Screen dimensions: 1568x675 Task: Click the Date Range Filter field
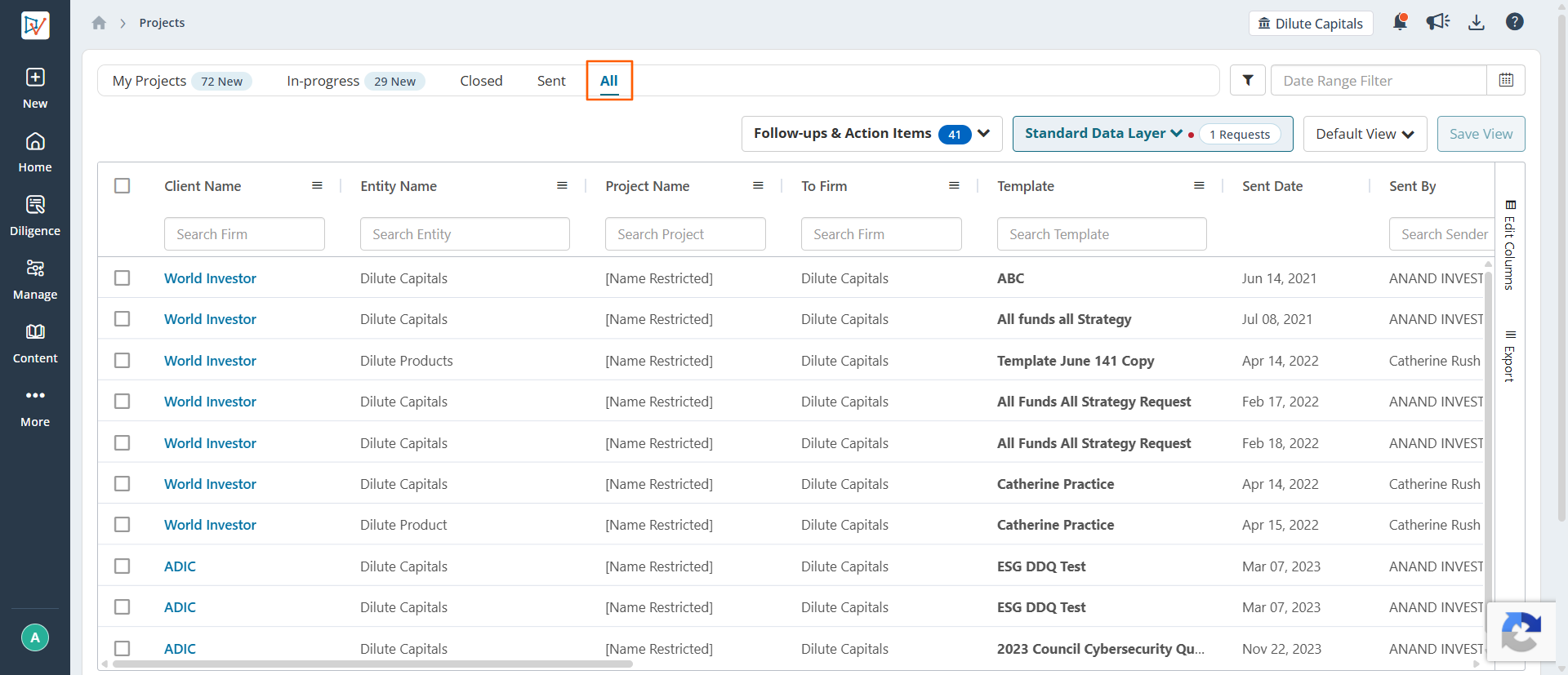[x=1379, y=81]
